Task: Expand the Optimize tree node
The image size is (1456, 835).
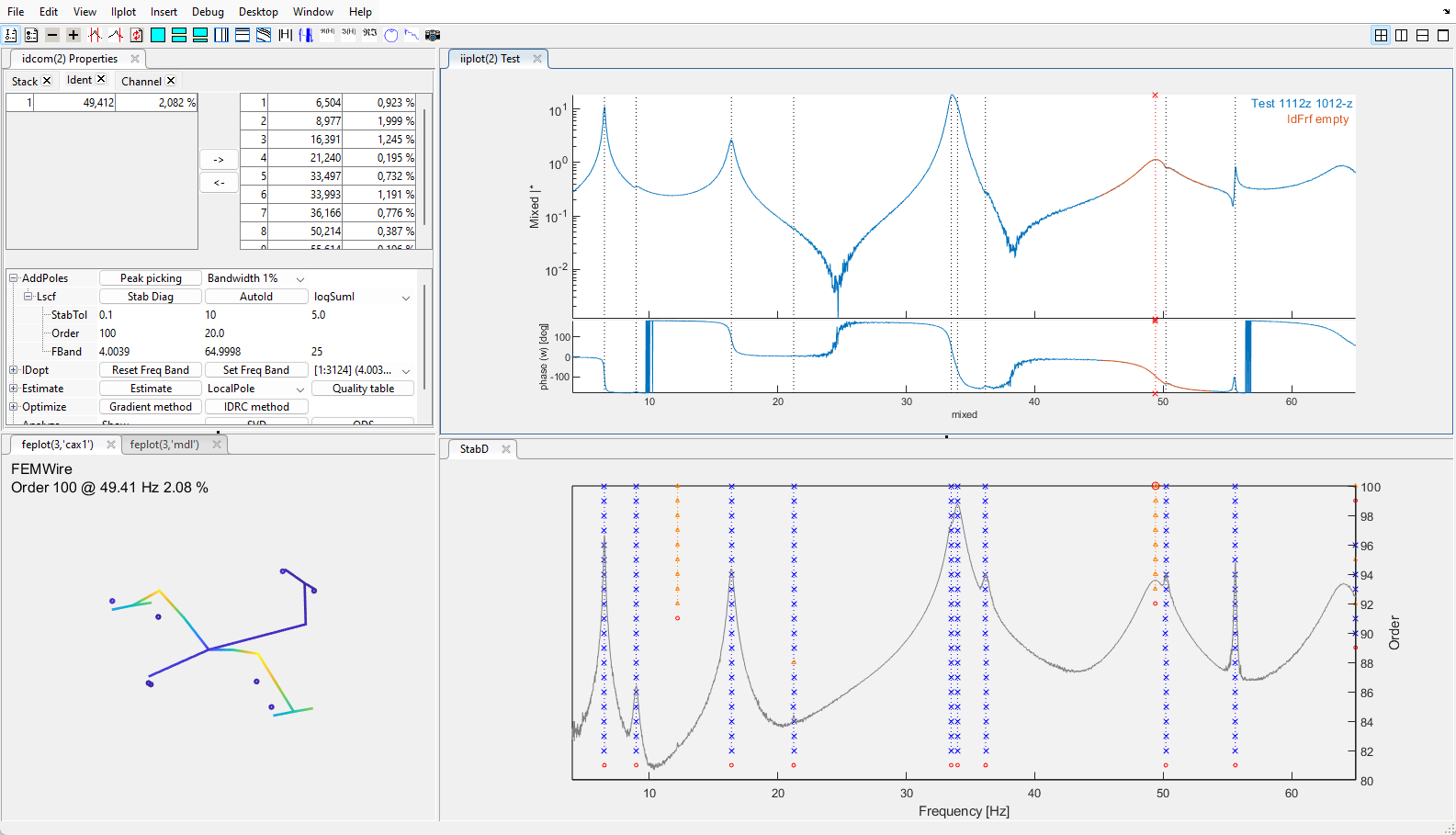Action: (x=14, y=407)
